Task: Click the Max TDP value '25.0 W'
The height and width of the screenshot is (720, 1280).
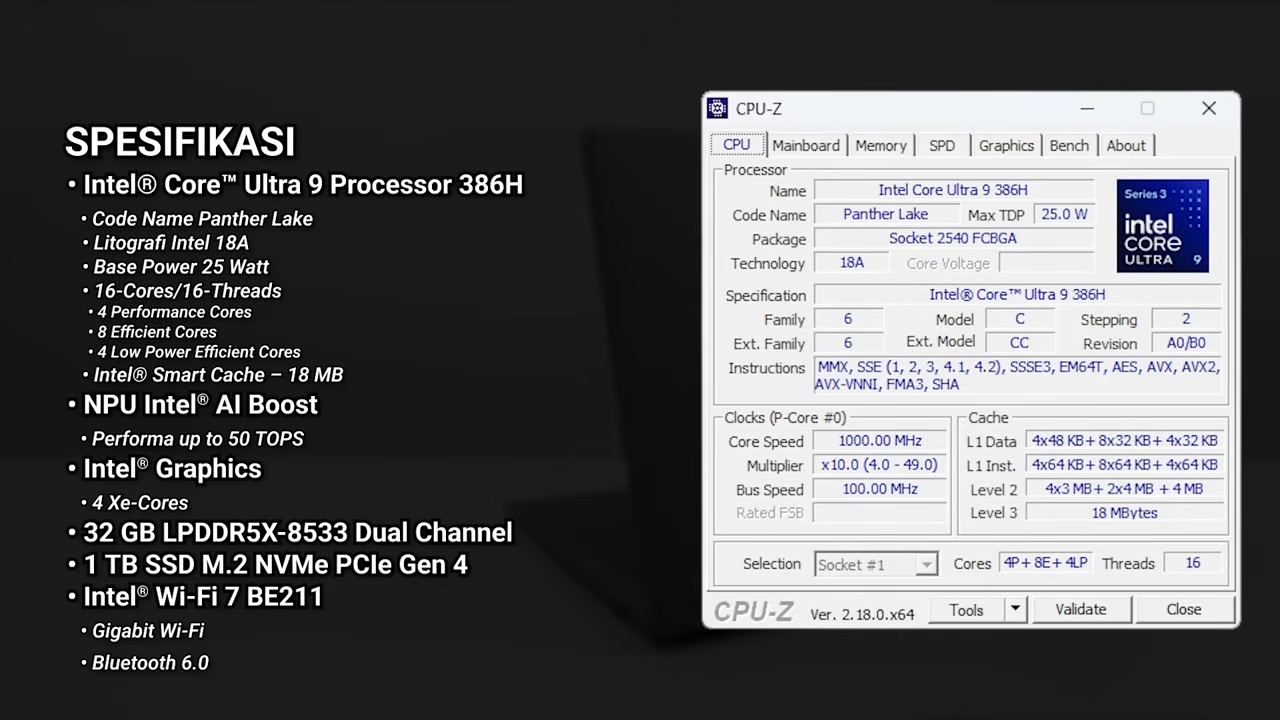Action: 1063,214
